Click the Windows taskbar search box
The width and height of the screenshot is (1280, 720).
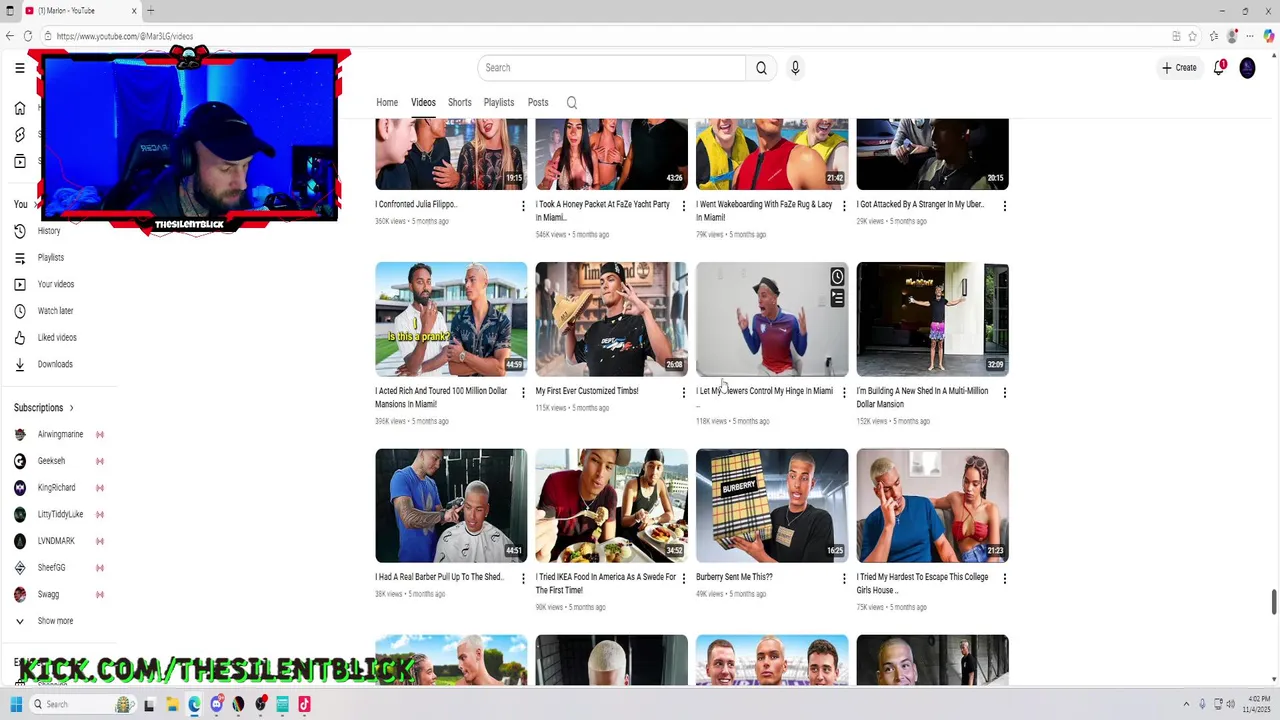pyautogui.click(x=83, y=704)
